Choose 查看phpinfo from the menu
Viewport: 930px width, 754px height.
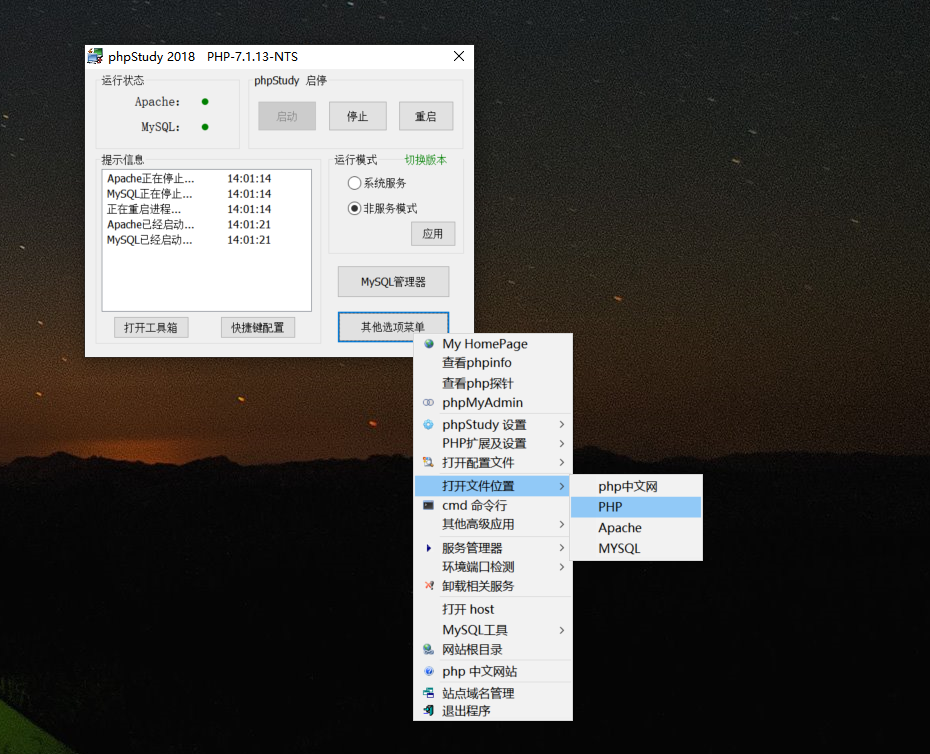[493, 362]
